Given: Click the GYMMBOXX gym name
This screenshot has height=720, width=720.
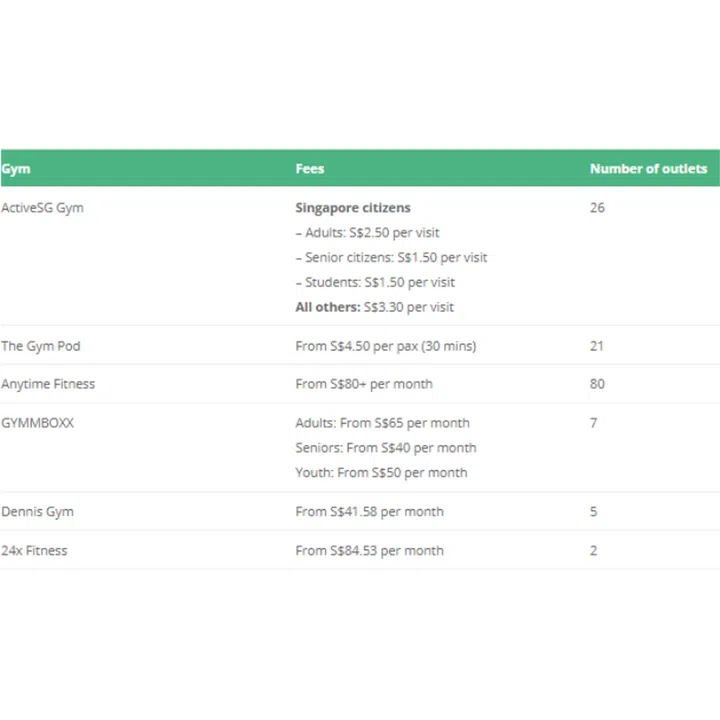Looking at the screenshot, I should 38,423.
